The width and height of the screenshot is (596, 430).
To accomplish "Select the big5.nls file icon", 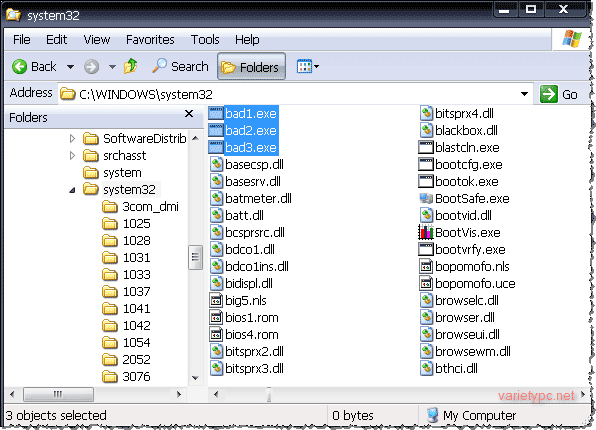I will point(216,300).
